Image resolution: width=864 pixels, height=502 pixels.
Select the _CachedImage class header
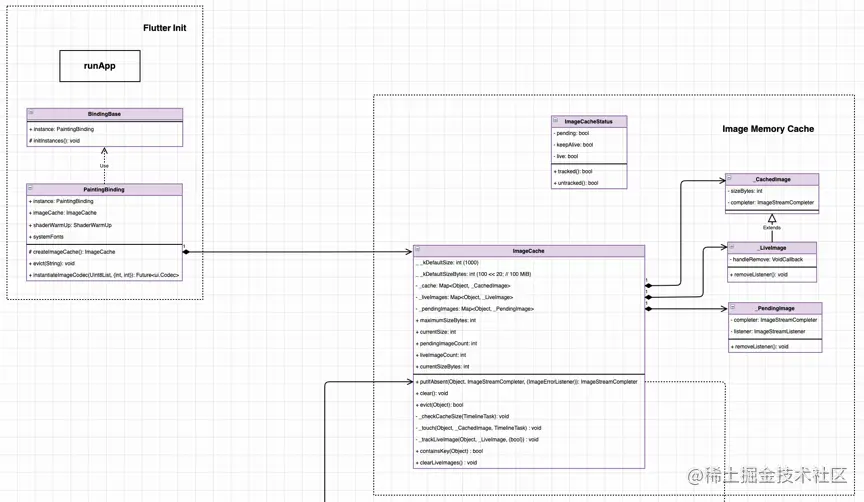[772, 179]
